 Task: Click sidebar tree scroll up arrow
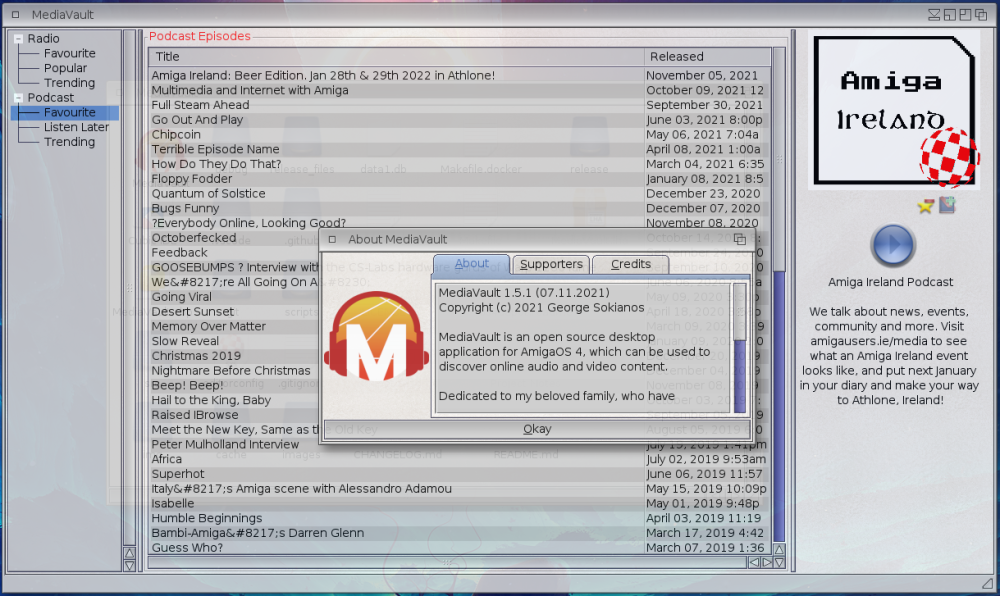point(129,553)
